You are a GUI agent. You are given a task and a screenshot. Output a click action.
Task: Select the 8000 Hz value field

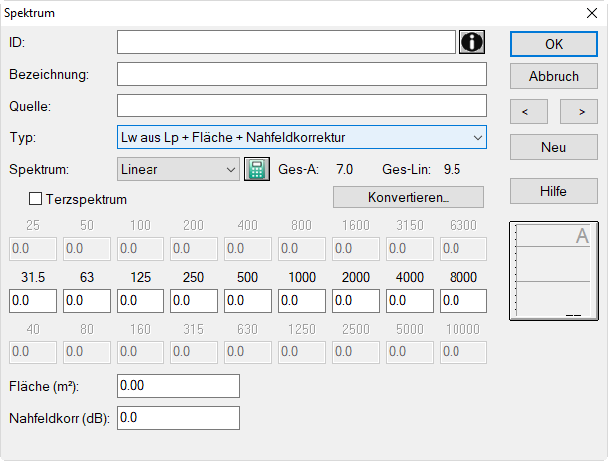(x=463, y=300)
